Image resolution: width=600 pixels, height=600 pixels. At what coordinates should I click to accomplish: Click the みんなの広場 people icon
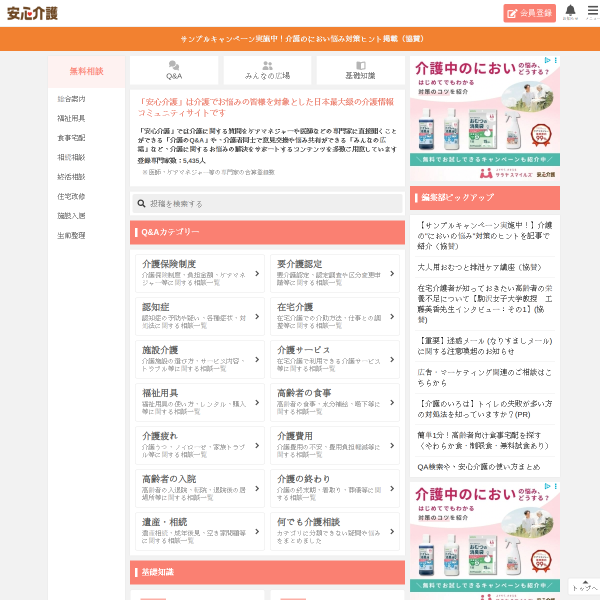pos(267,65)
